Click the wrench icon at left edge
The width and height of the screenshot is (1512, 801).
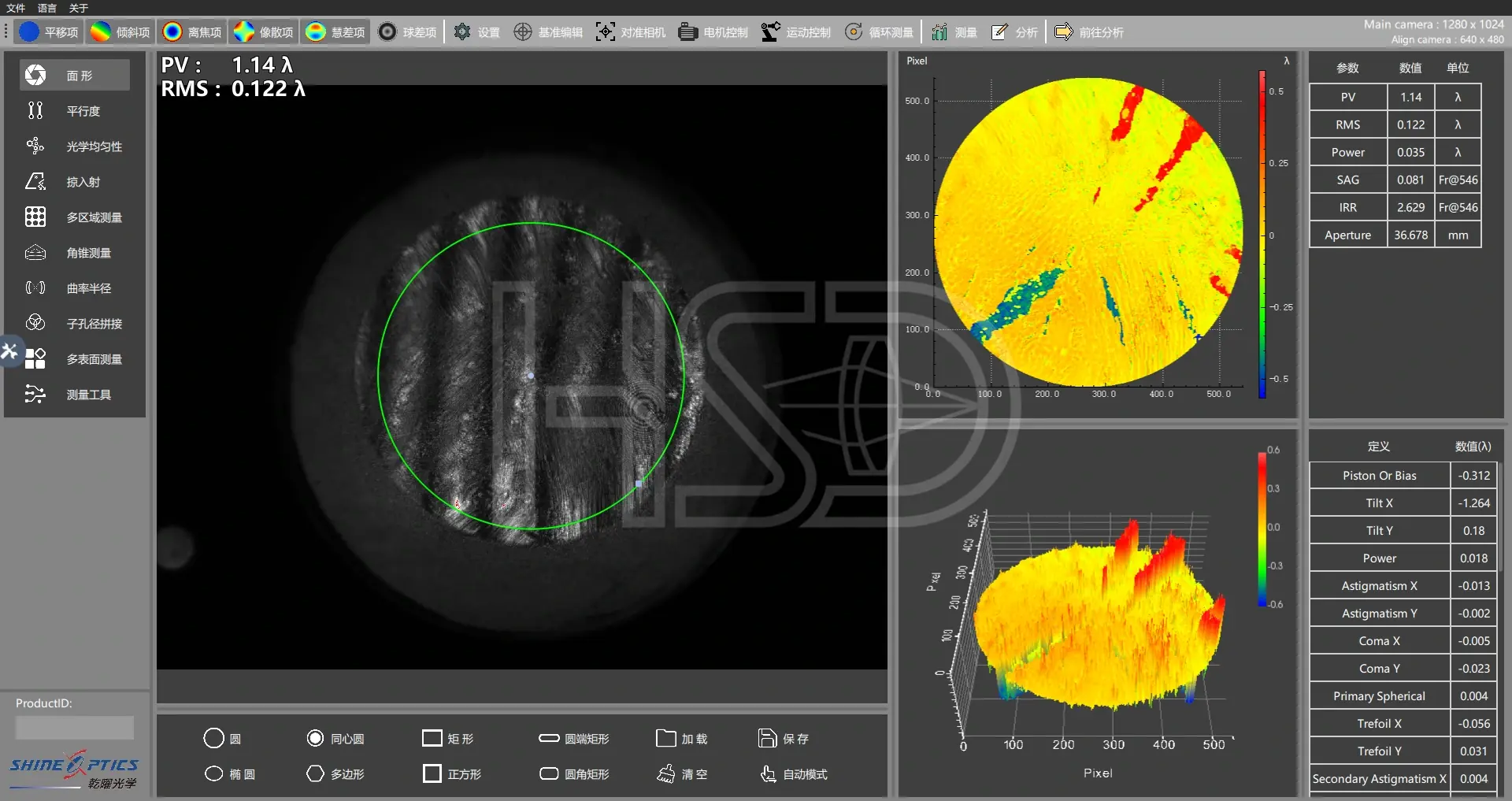pos(9,350)
